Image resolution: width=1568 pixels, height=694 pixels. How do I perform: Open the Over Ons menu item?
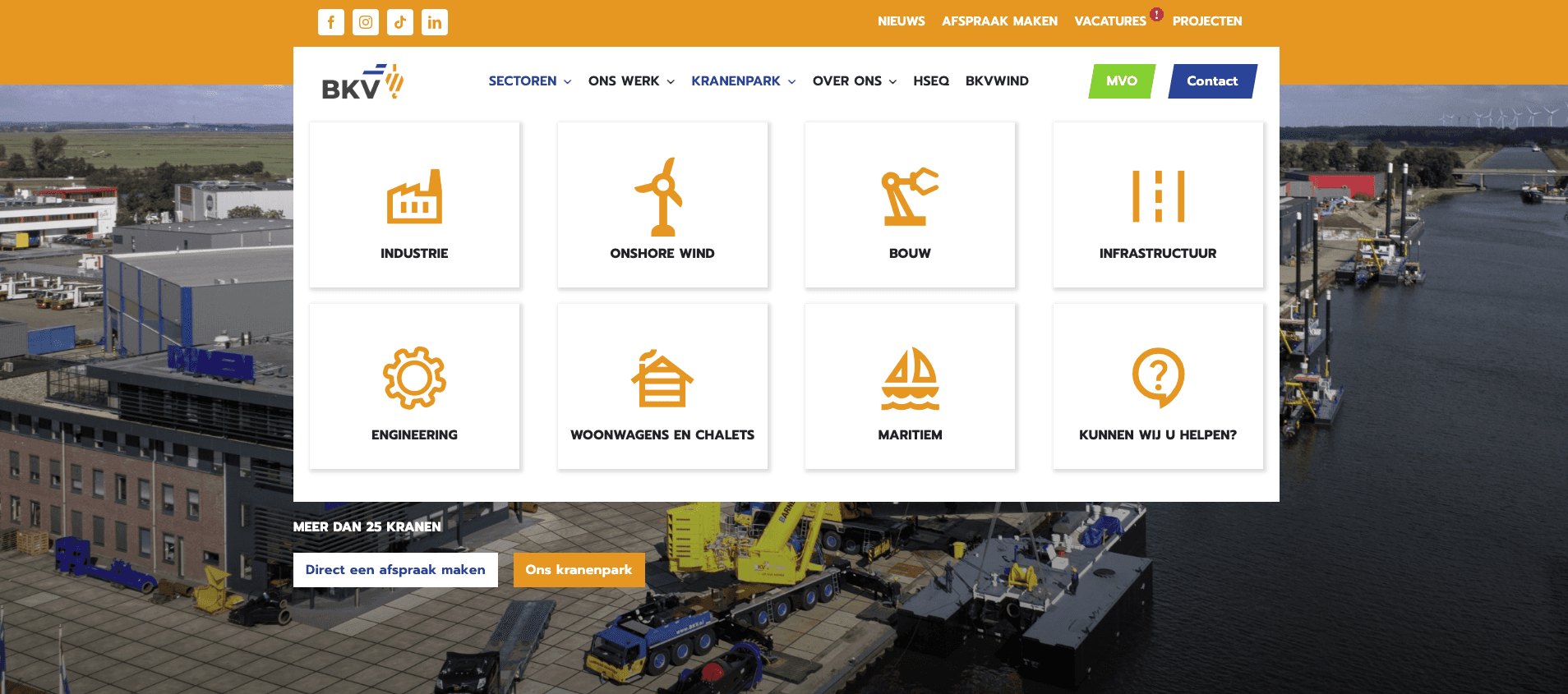(847, 81)
